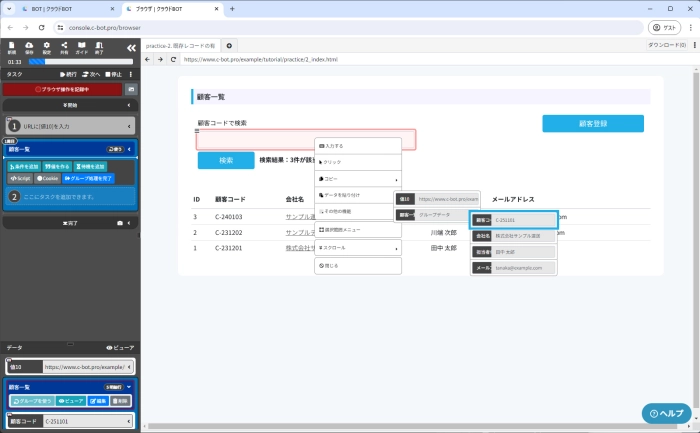Click the 終了 exit icon

click(98, 47)
